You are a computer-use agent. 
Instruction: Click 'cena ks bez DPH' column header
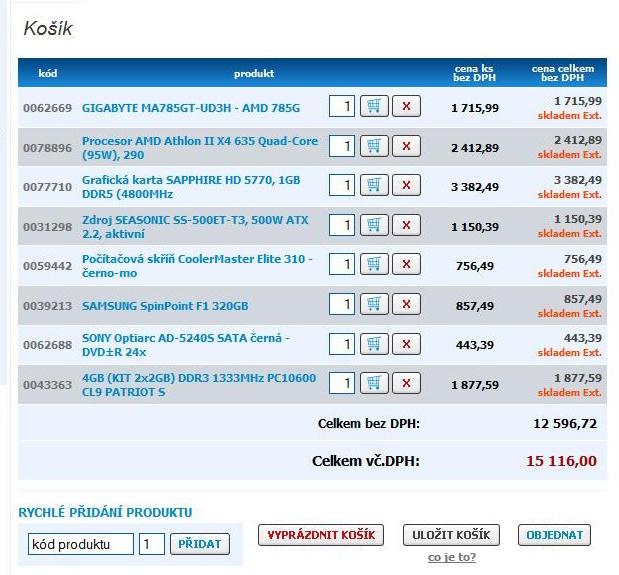(x=474, y=73)
